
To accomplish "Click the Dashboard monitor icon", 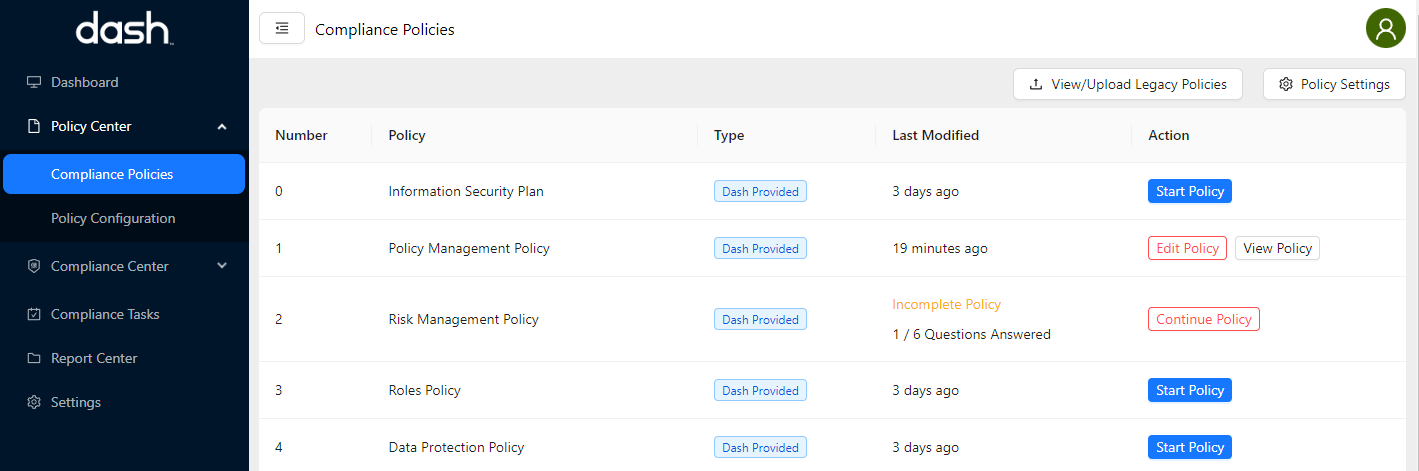I will 34,82.
